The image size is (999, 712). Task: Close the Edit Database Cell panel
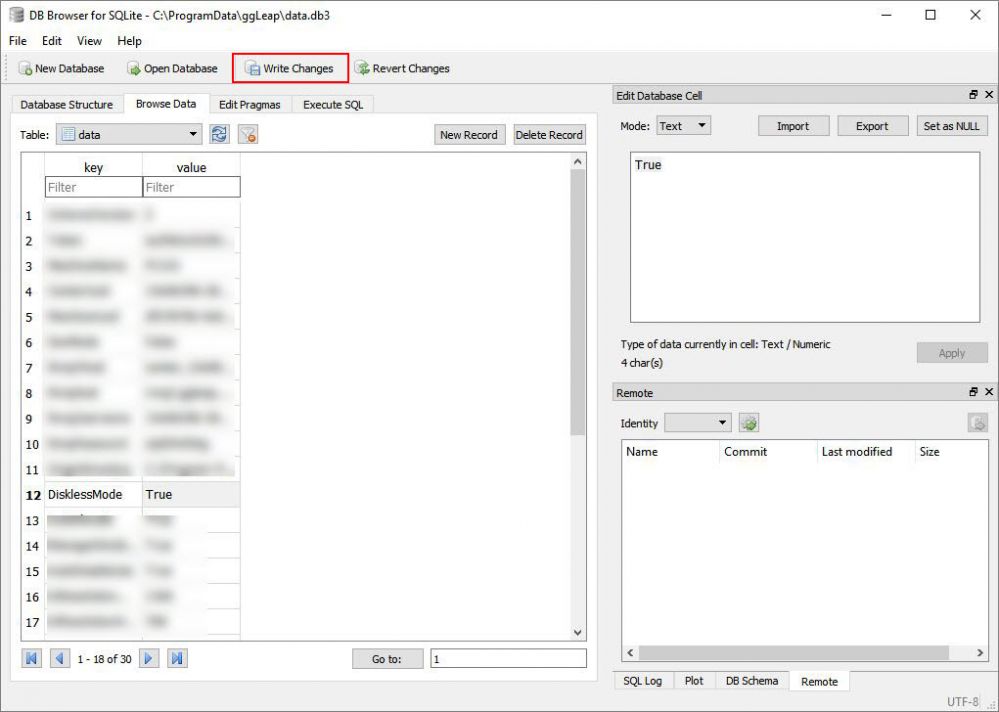pyautogui.click(x=989, y=95)
